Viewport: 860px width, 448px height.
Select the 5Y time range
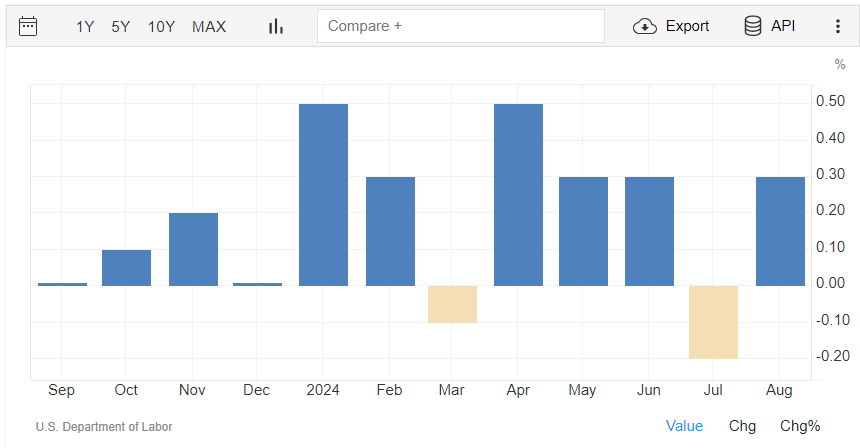[x=121, y=27]
